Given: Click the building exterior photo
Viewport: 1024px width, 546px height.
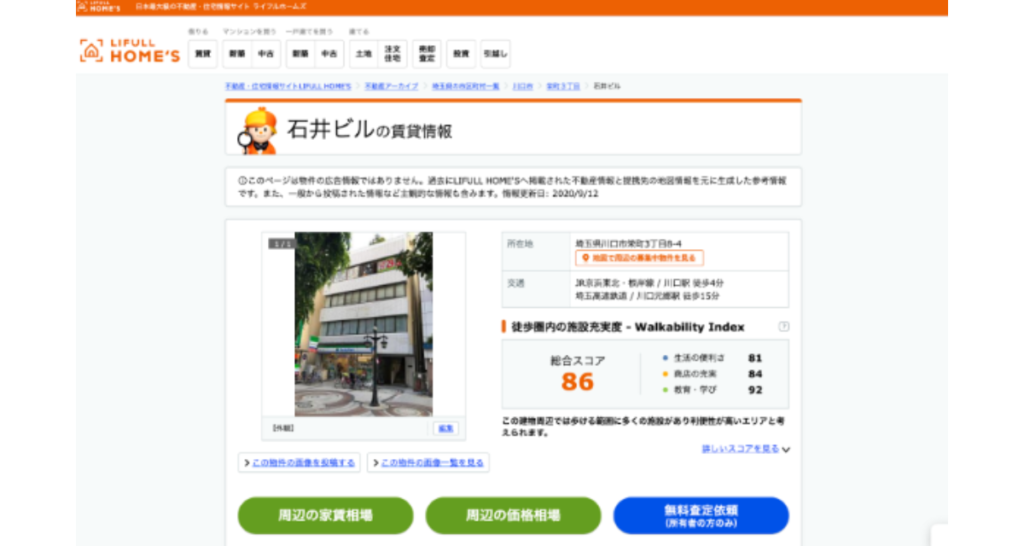Looking at the screenshot, I should [363, 323].
